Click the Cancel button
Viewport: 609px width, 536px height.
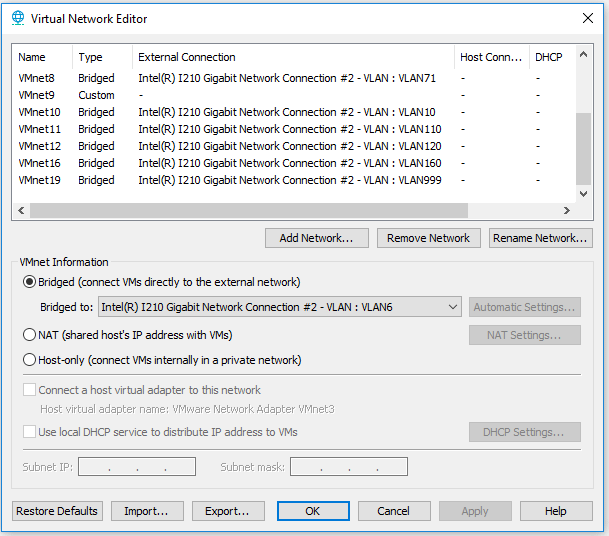click(394, 511)
